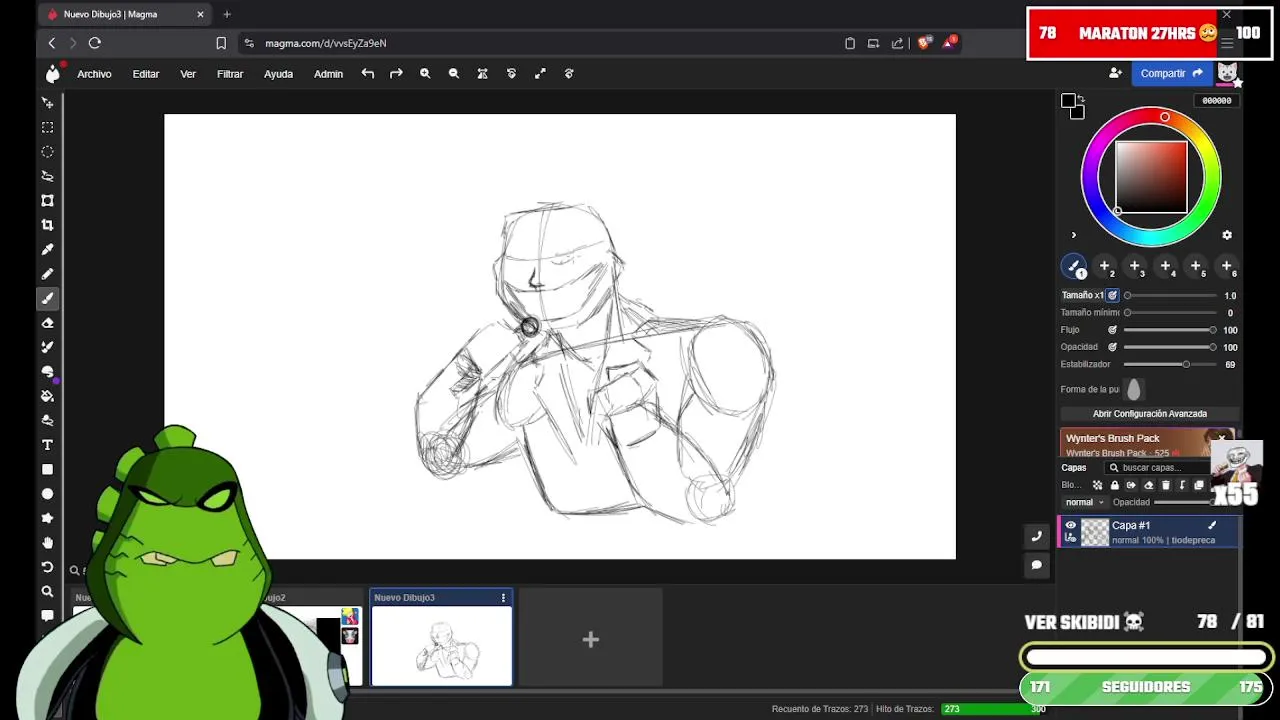Viewport: 1280px width, 720px height.
Task: Open color wheel settings gear
Action: (1227, 235)
